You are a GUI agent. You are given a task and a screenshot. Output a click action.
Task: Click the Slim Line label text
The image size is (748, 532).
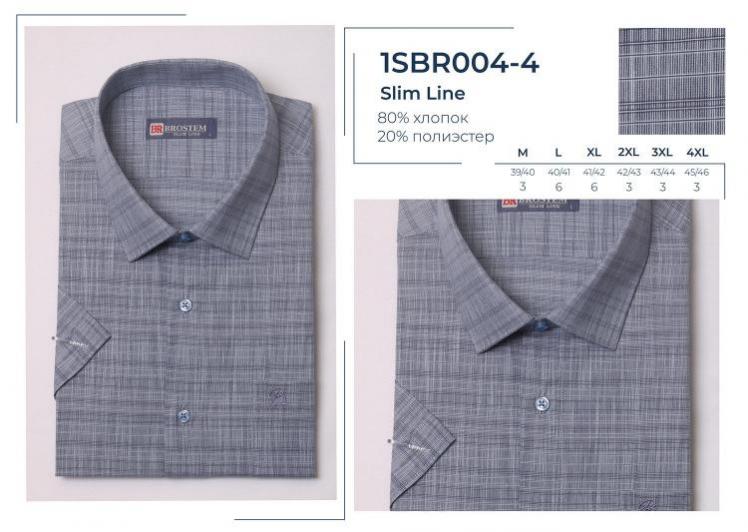click(x=422, y=93)
